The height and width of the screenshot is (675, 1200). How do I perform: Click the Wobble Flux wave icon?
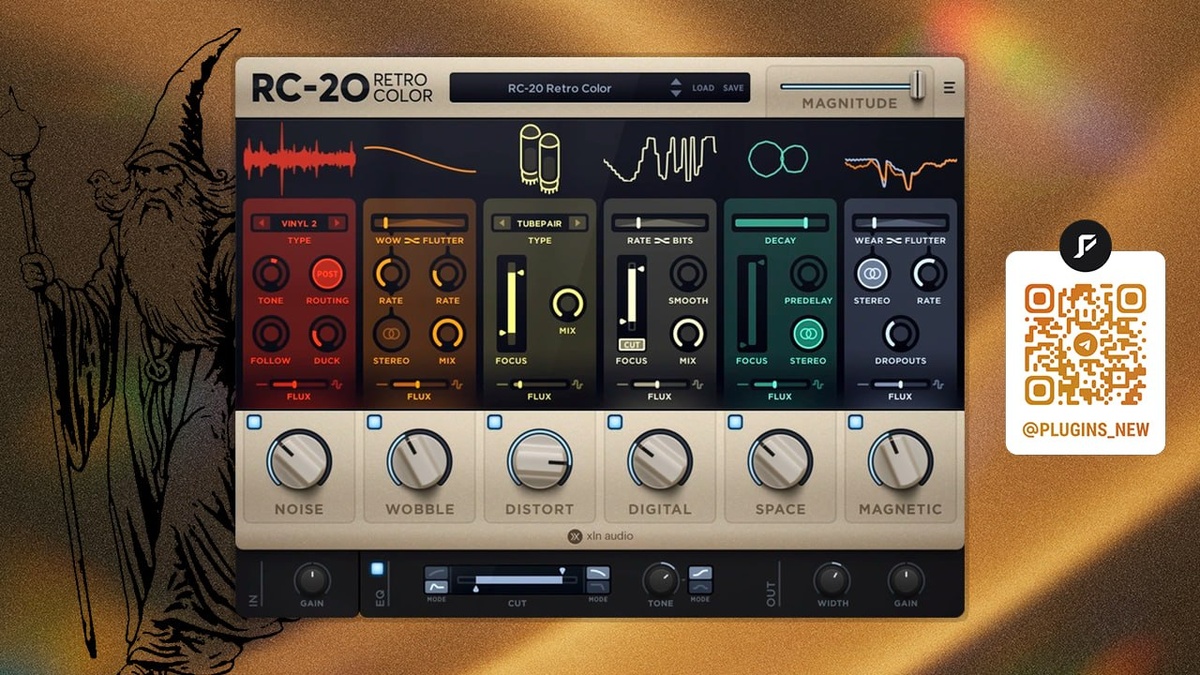click(457, 384)
